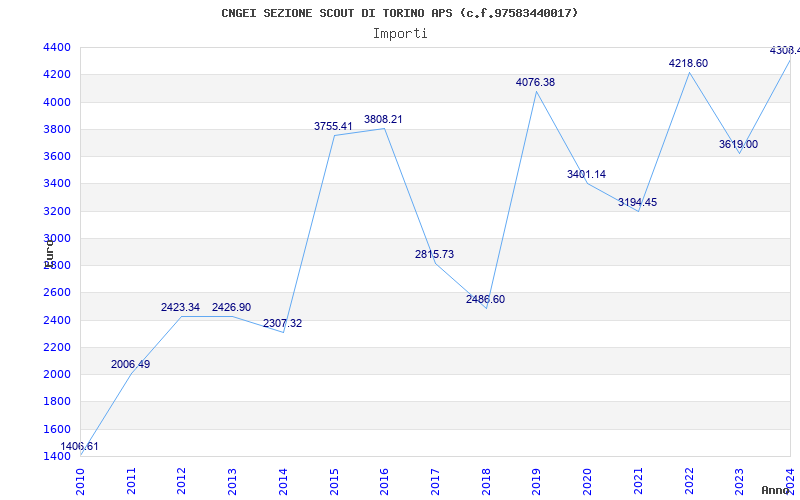Click the 1400 value on Euro axis

[x=57, y=456]
